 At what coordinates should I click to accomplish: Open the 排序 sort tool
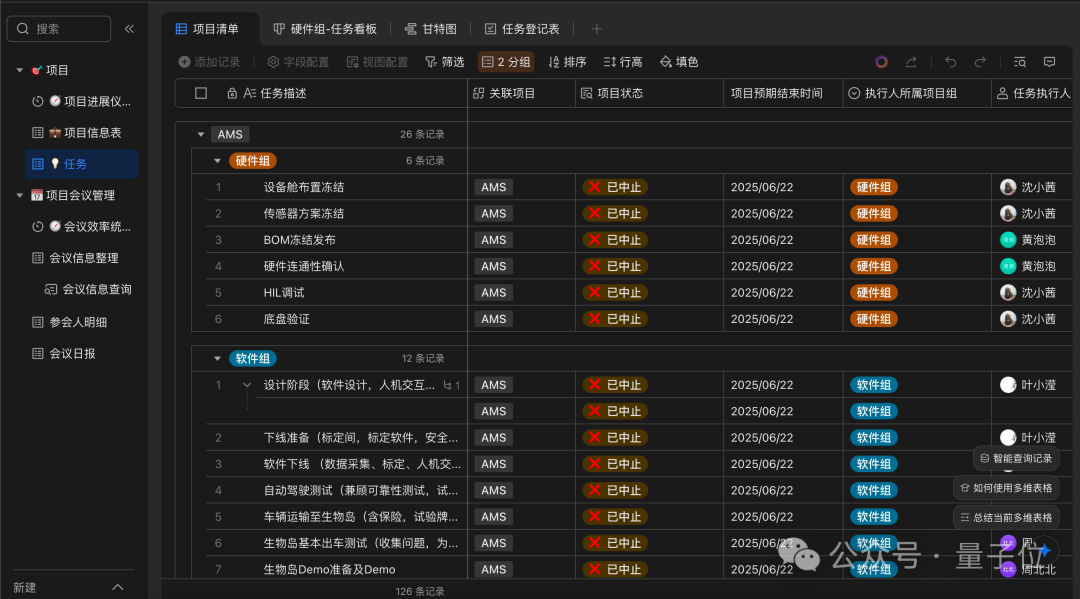pos(567,62)
